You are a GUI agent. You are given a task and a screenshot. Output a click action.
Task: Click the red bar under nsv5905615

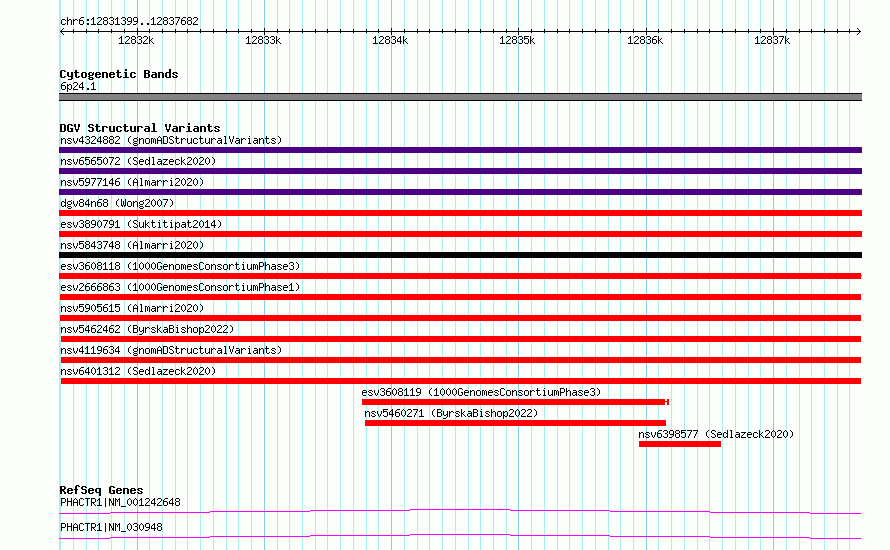pos(460,318)
